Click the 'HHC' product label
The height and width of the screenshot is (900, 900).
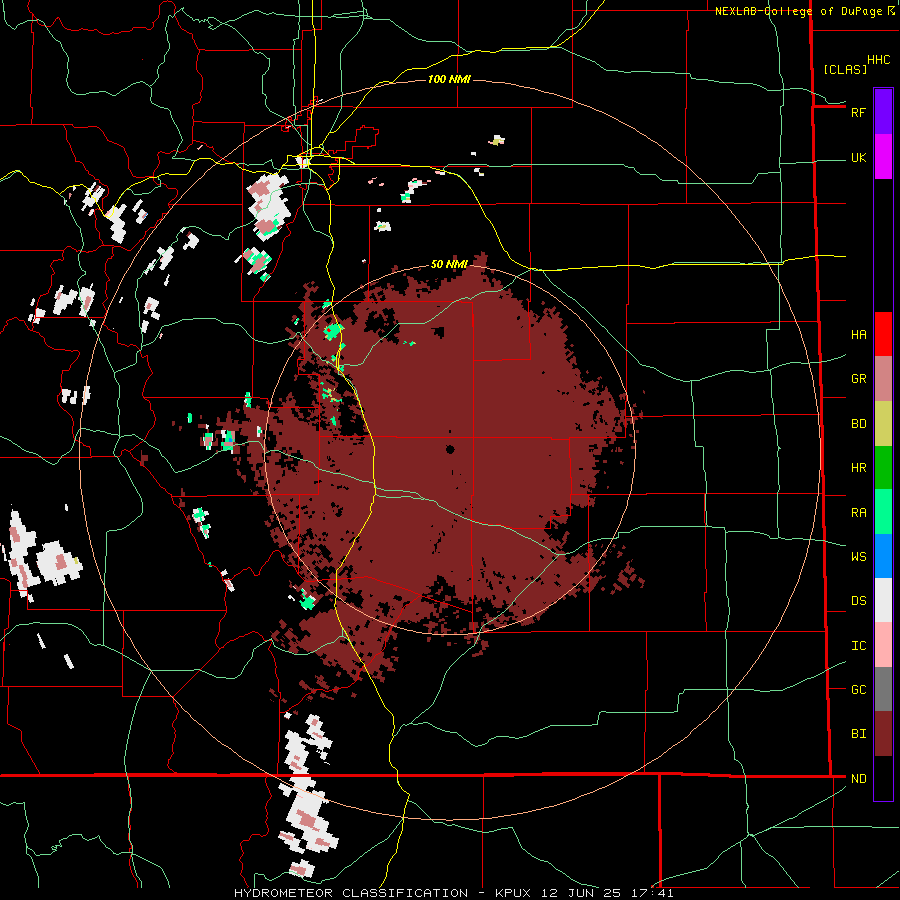[x=878, y=60]
